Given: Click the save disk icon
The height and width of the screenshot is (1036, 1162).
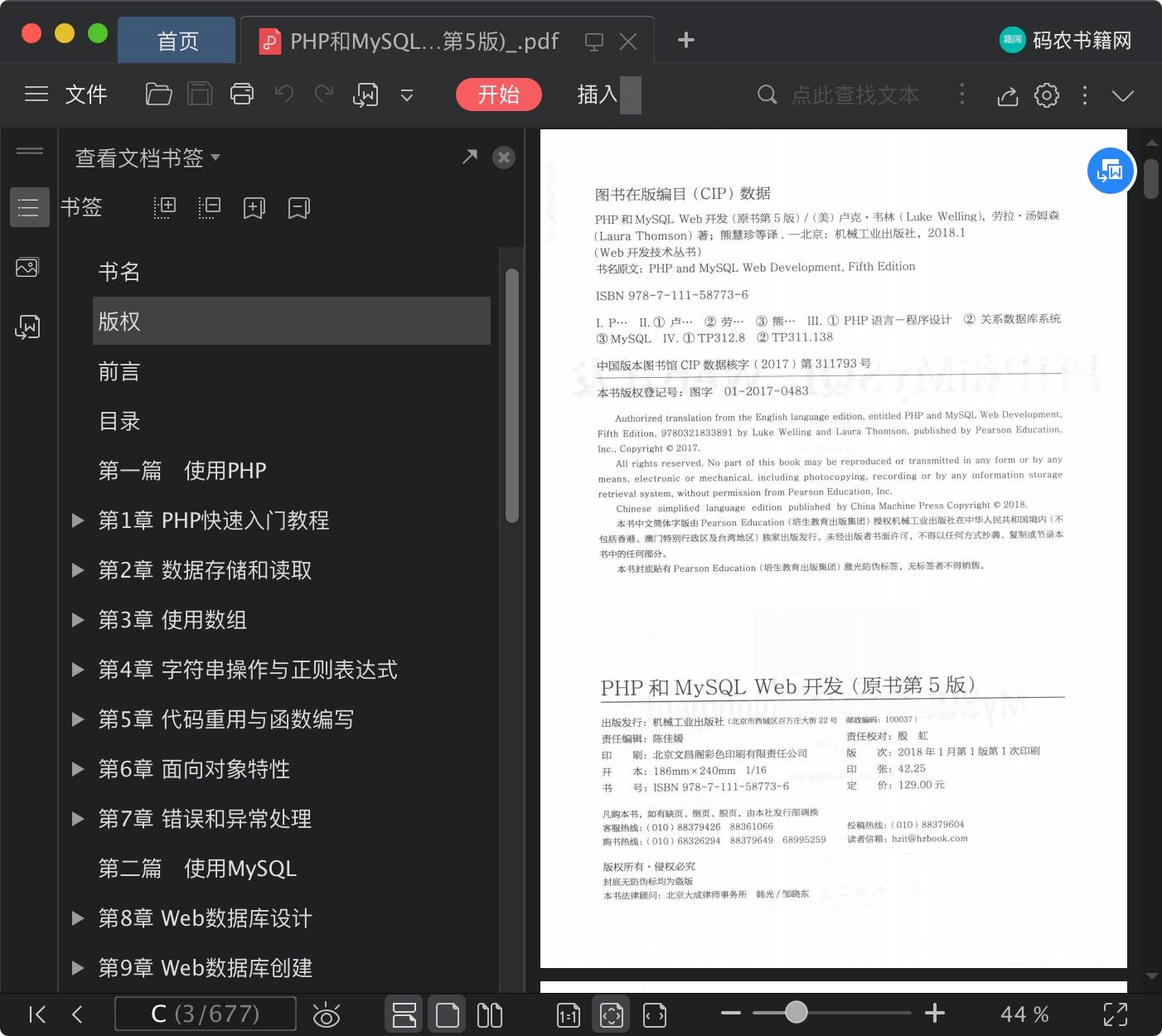Looking at the screenshot, I should (200, 94).
